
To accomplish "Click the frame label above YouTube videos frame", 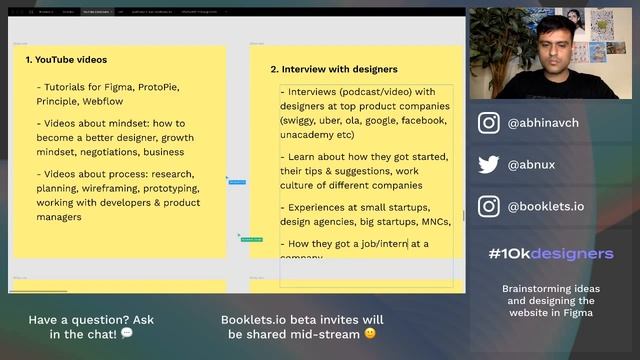I will point(20,43).
